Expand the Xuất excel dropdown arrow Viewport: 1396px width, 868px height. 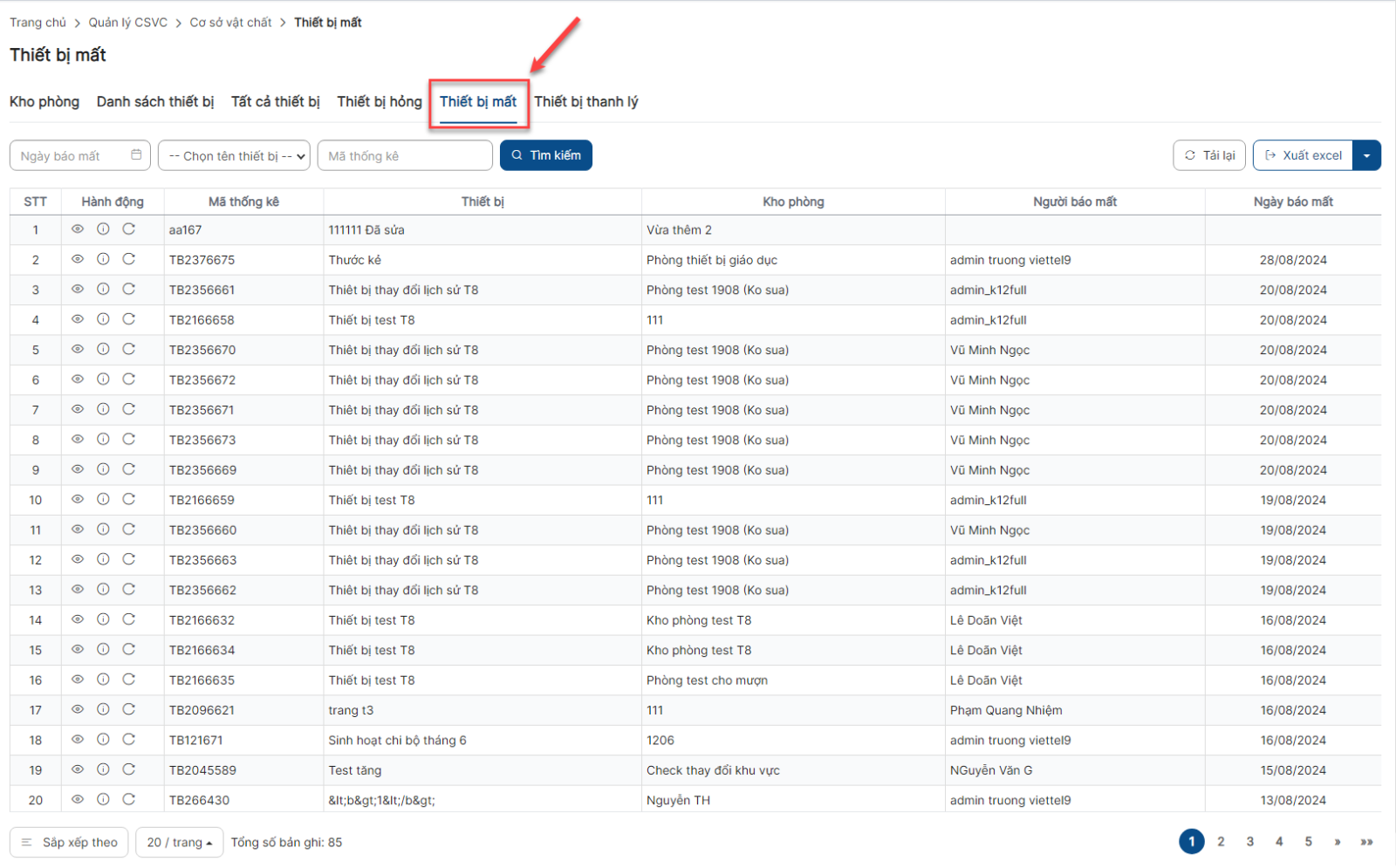(1366, 155)
